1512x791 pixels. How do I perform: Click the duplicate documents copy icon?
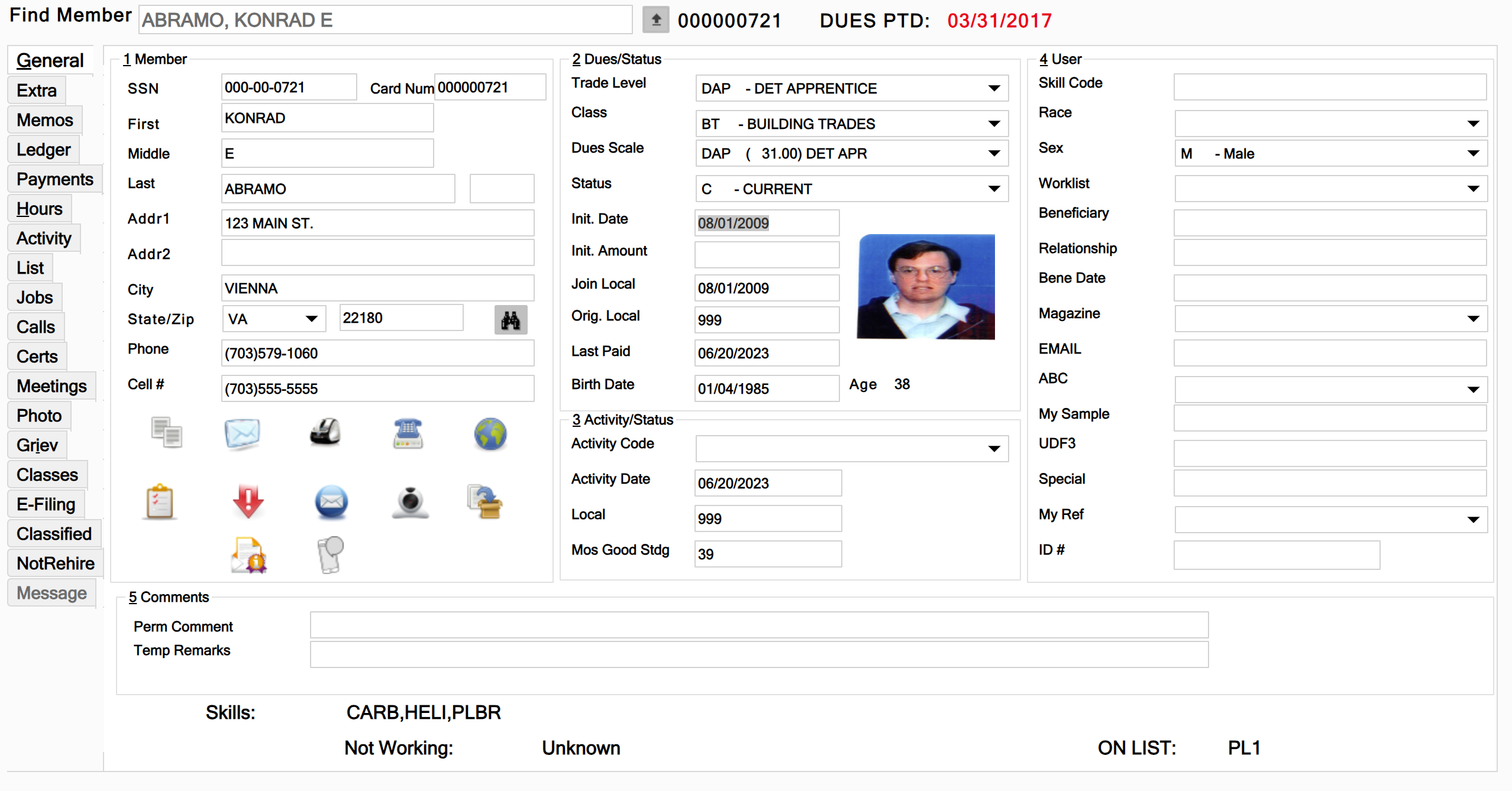coord(166,432)
